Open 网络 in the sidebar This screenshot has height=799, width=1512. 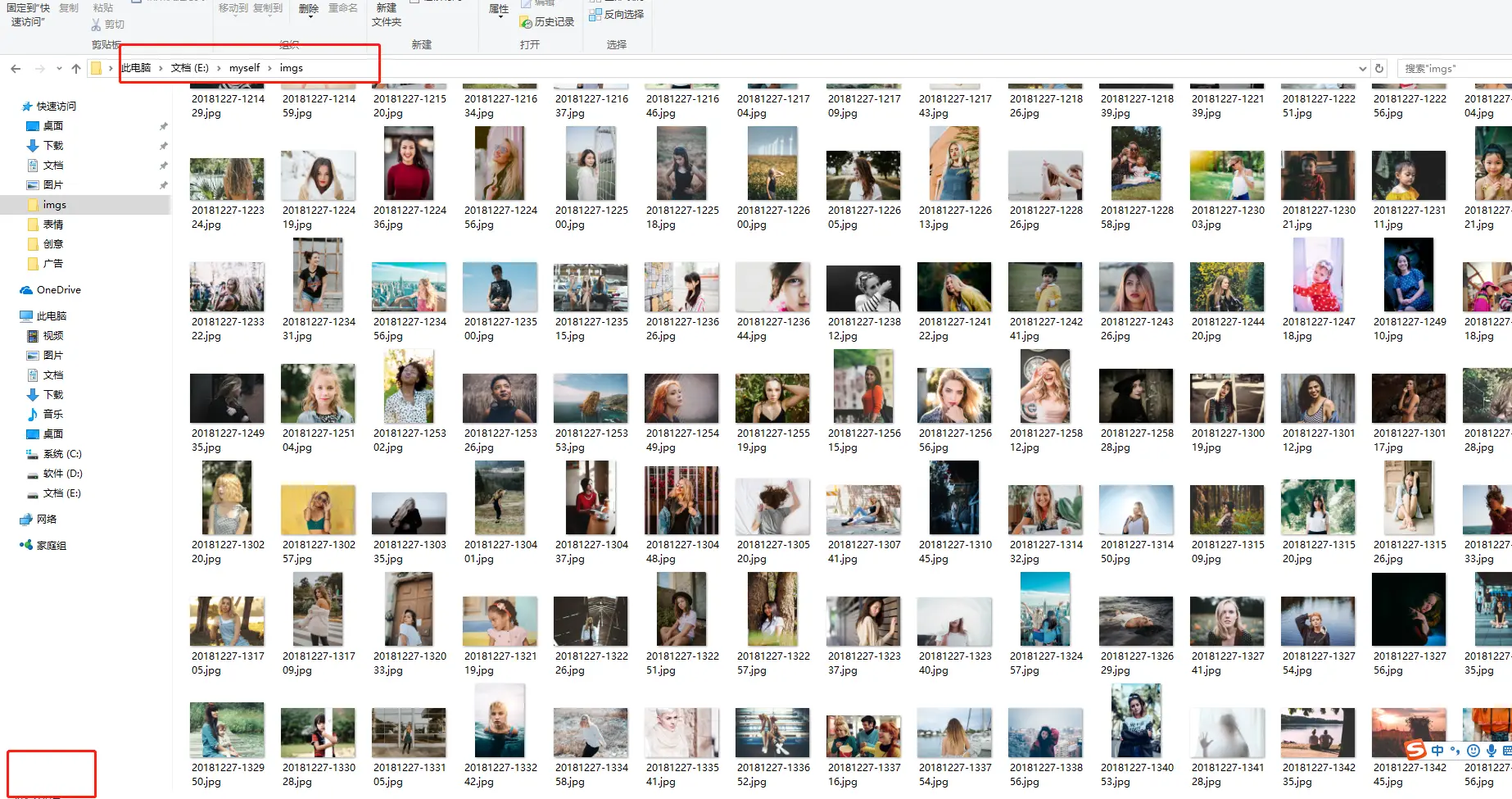[x=38, y=520]
